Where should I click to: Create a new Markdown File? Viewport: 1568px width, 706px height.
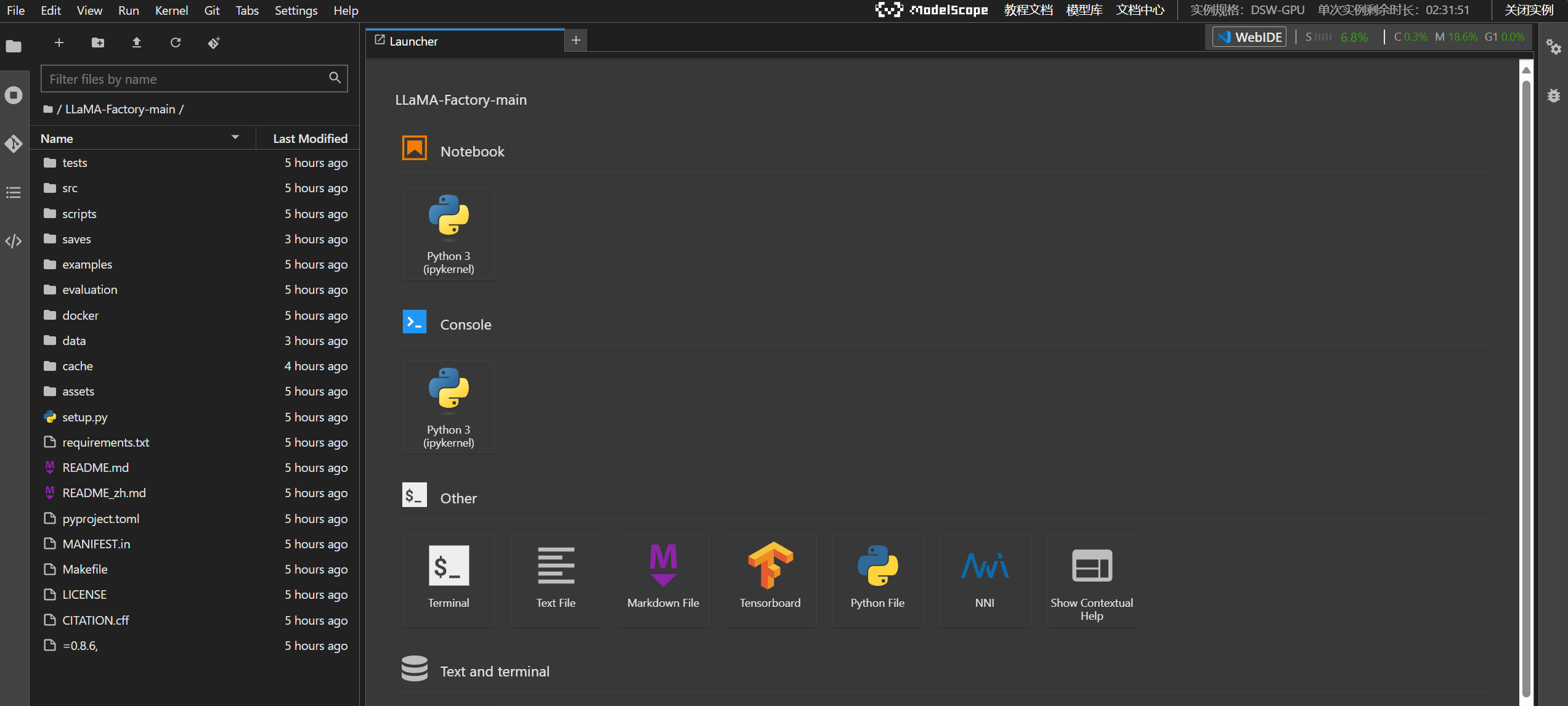click(x=663, y=580)
